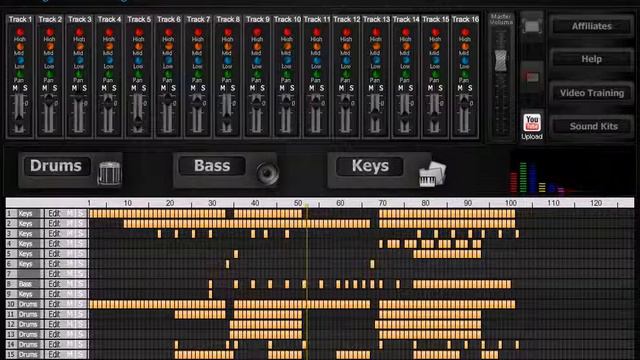The height and width of the screenshot is (360, 640).
Task: Click the Master Volume slider handle
Action: click(501, 61)
